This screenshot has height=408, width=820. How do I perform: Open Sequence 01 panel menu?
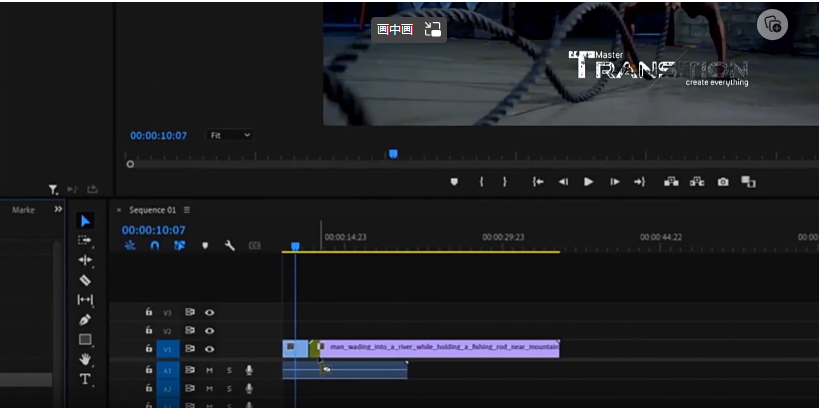click(x=187, y=210)
